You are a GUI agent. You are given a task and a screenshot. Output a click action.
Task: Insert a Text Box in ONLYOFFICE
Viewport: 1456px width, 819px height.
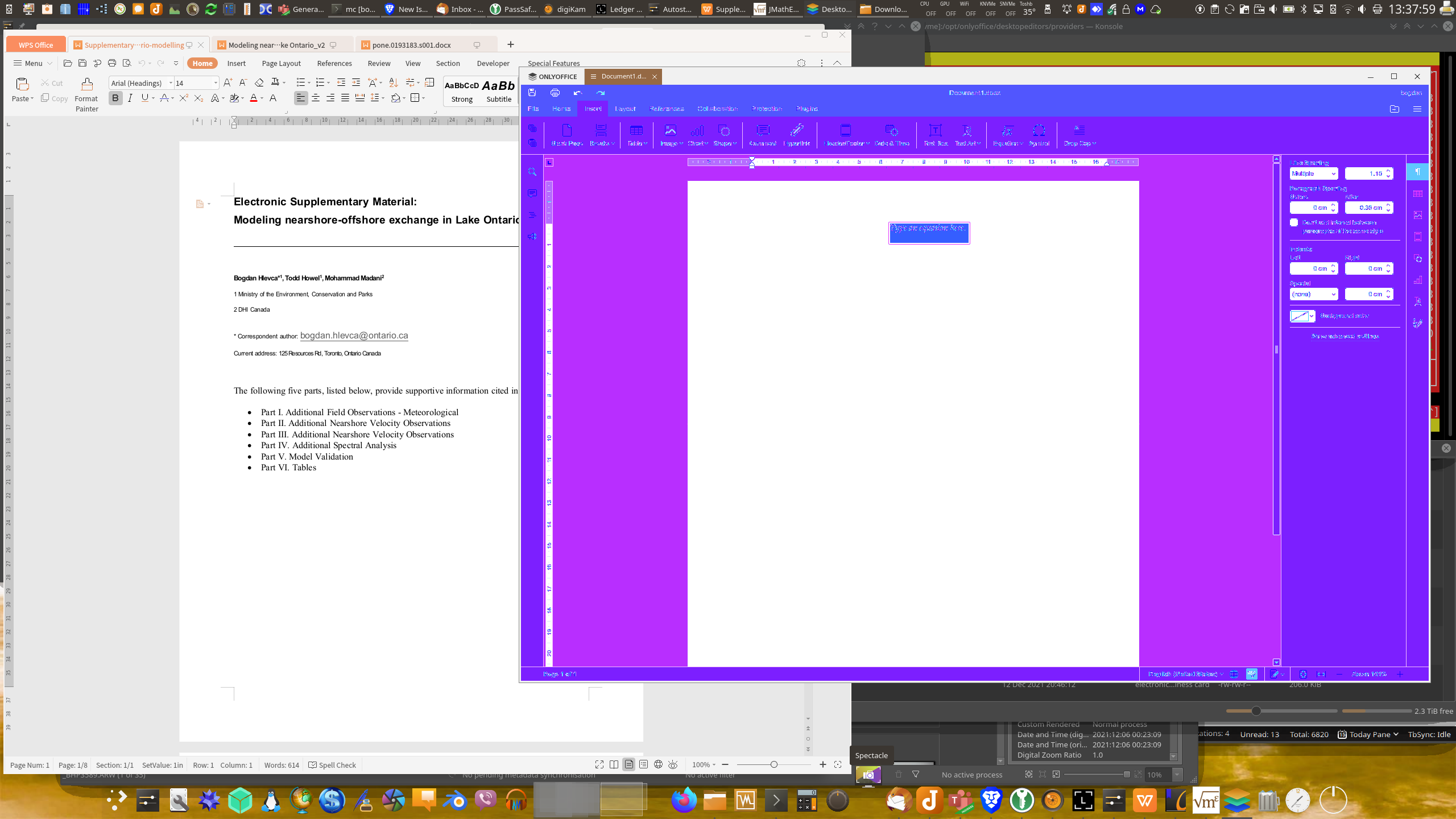coord(934,135)
